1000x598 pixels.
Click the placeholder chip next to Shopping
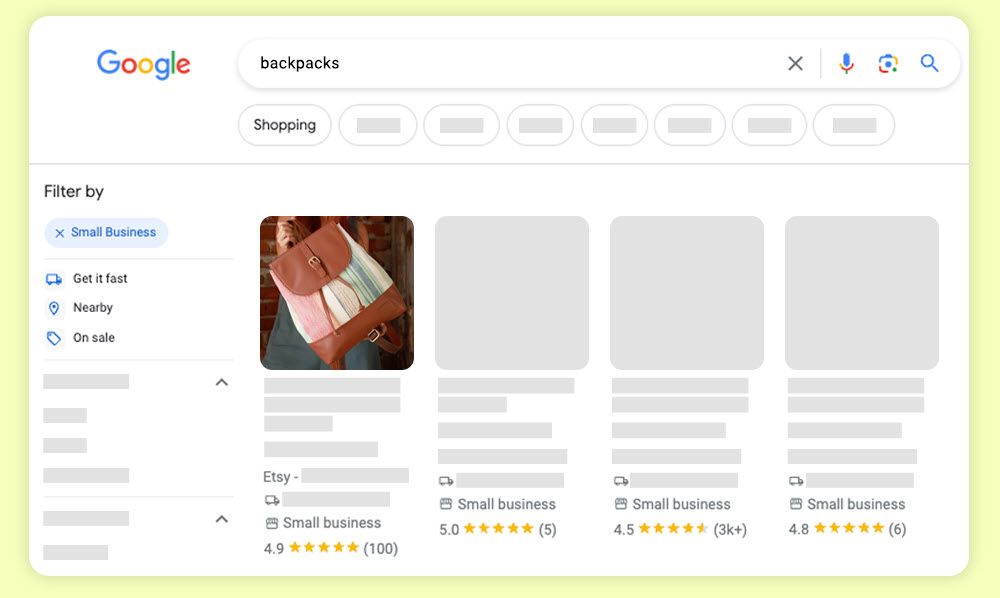pyautogui.click(x=378, y=125)
